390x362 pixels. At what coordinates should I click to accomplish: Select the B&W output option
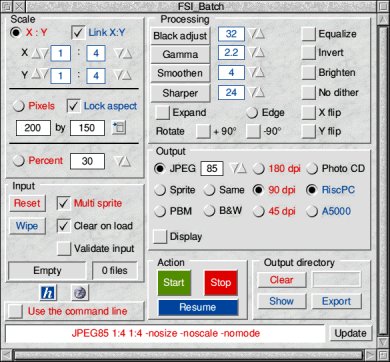(209, 211)
